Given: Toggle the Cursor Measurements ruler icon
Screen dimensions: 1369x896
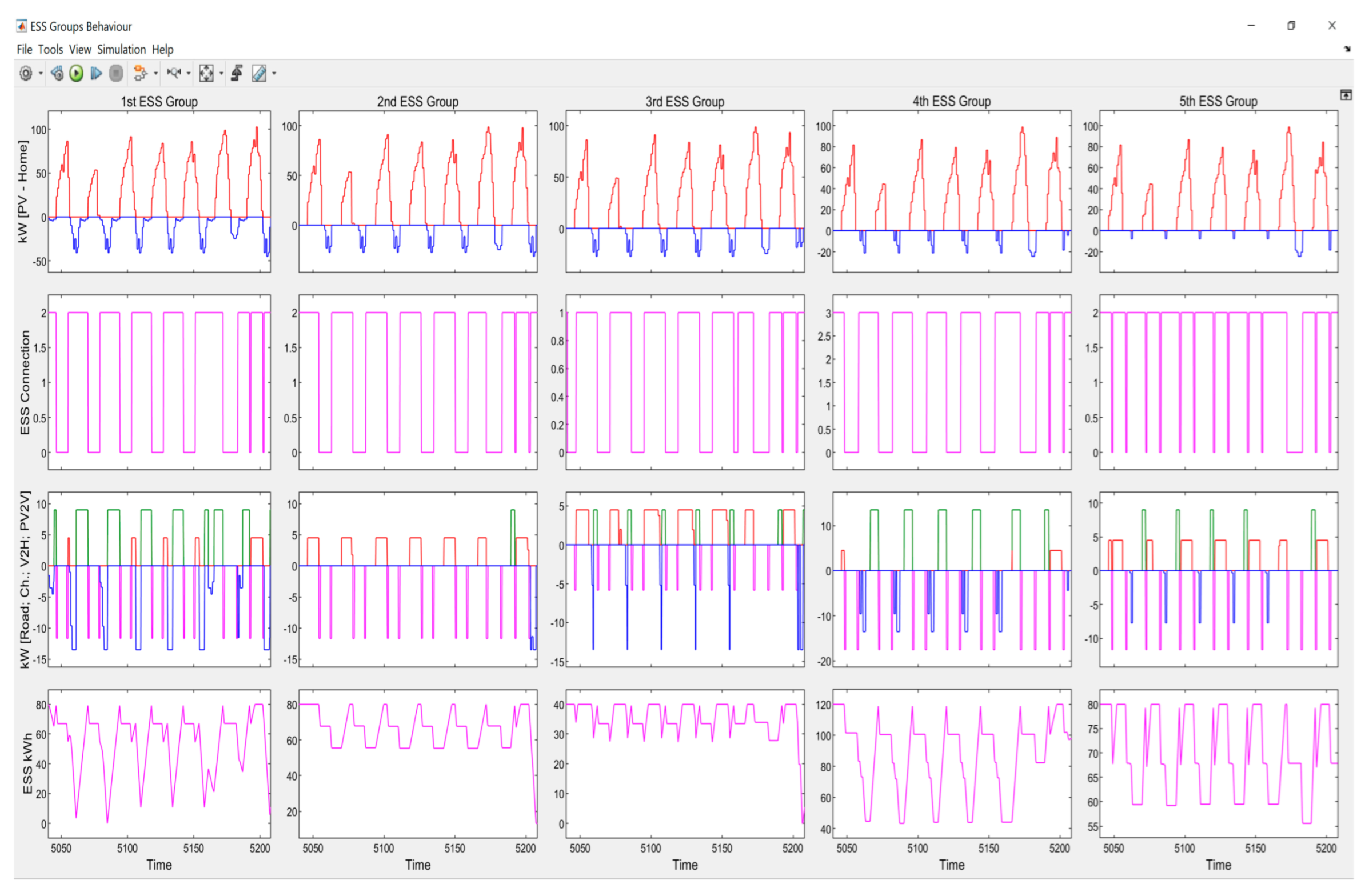Looking at the screenshot, I should tap(259, 74).
